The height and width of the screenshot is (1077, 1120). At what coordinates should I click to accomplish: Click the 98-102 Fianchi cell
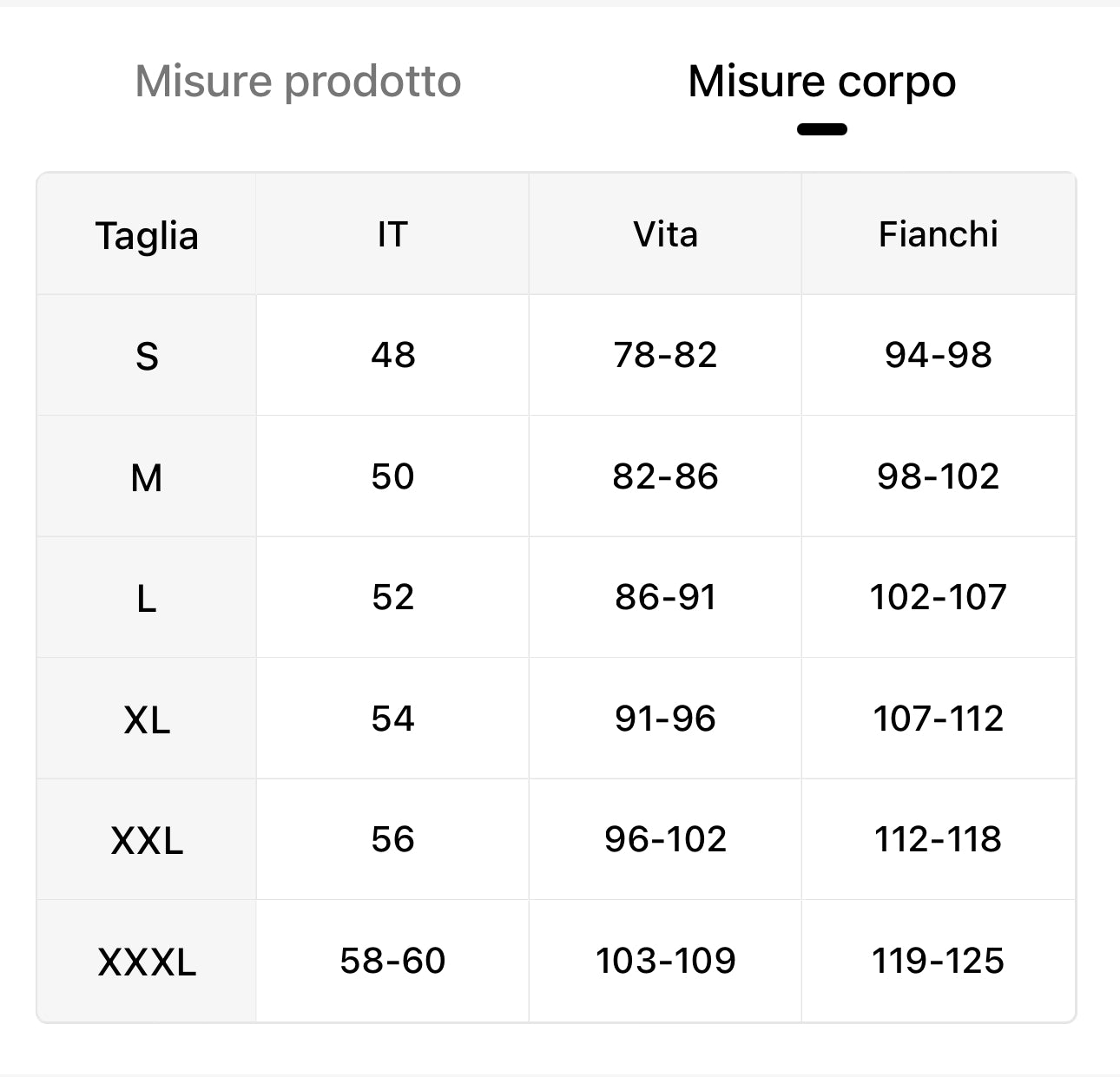938,476
